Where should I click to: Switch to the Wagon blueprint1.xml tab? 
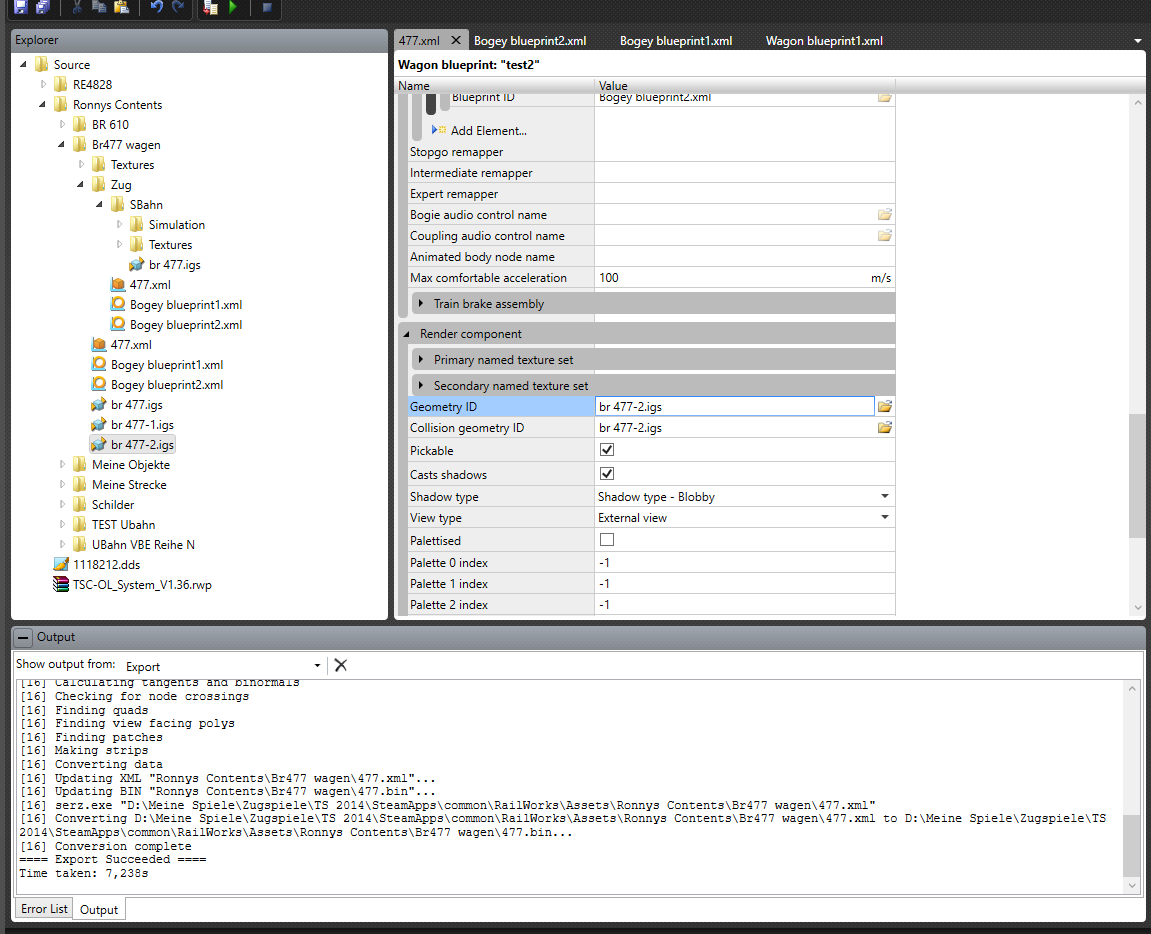(x=824, y=41)
